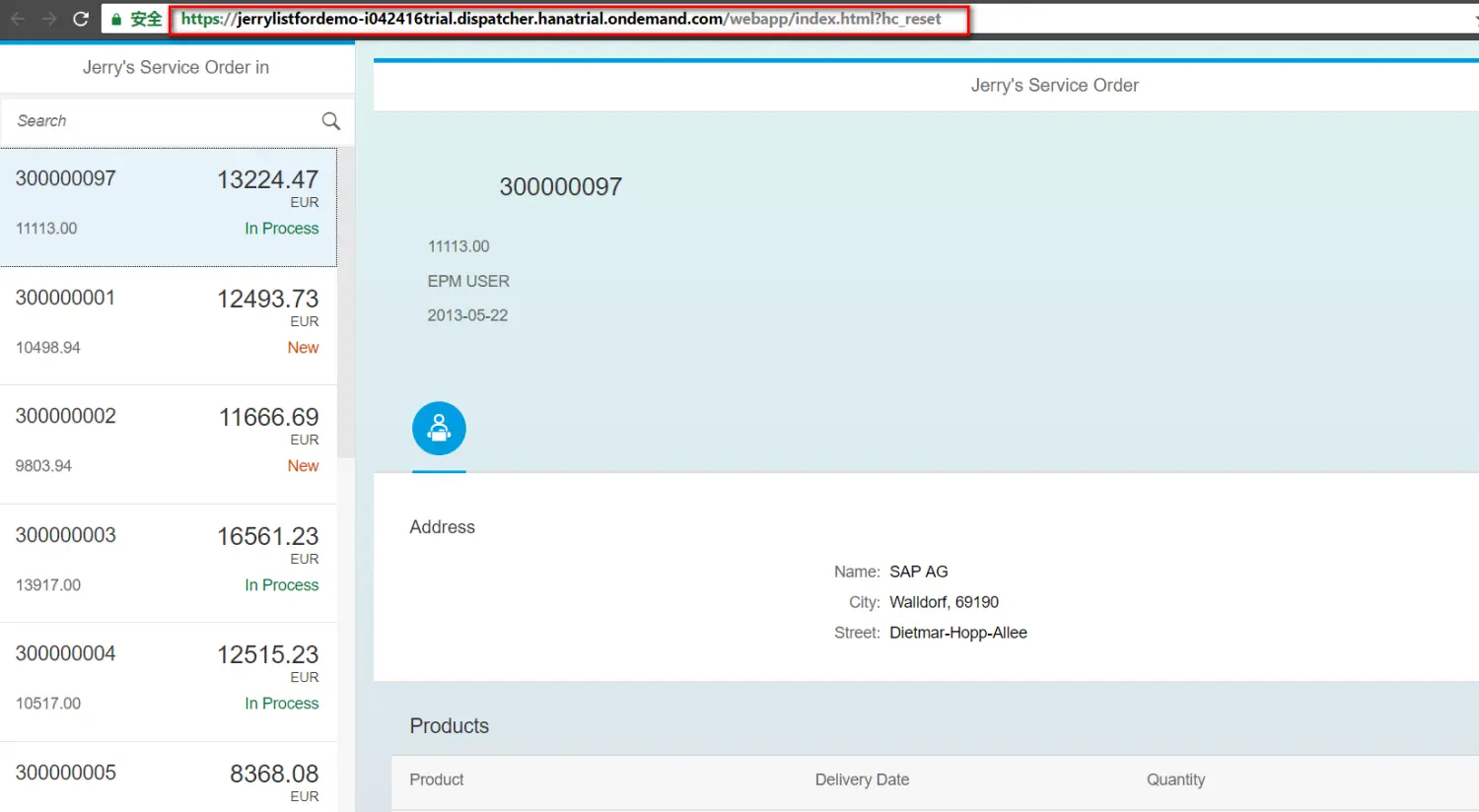Click the In Process status of 300000003
Image resolution: width=1479 pixels, height=812 pixels.
tap(282, 584)
